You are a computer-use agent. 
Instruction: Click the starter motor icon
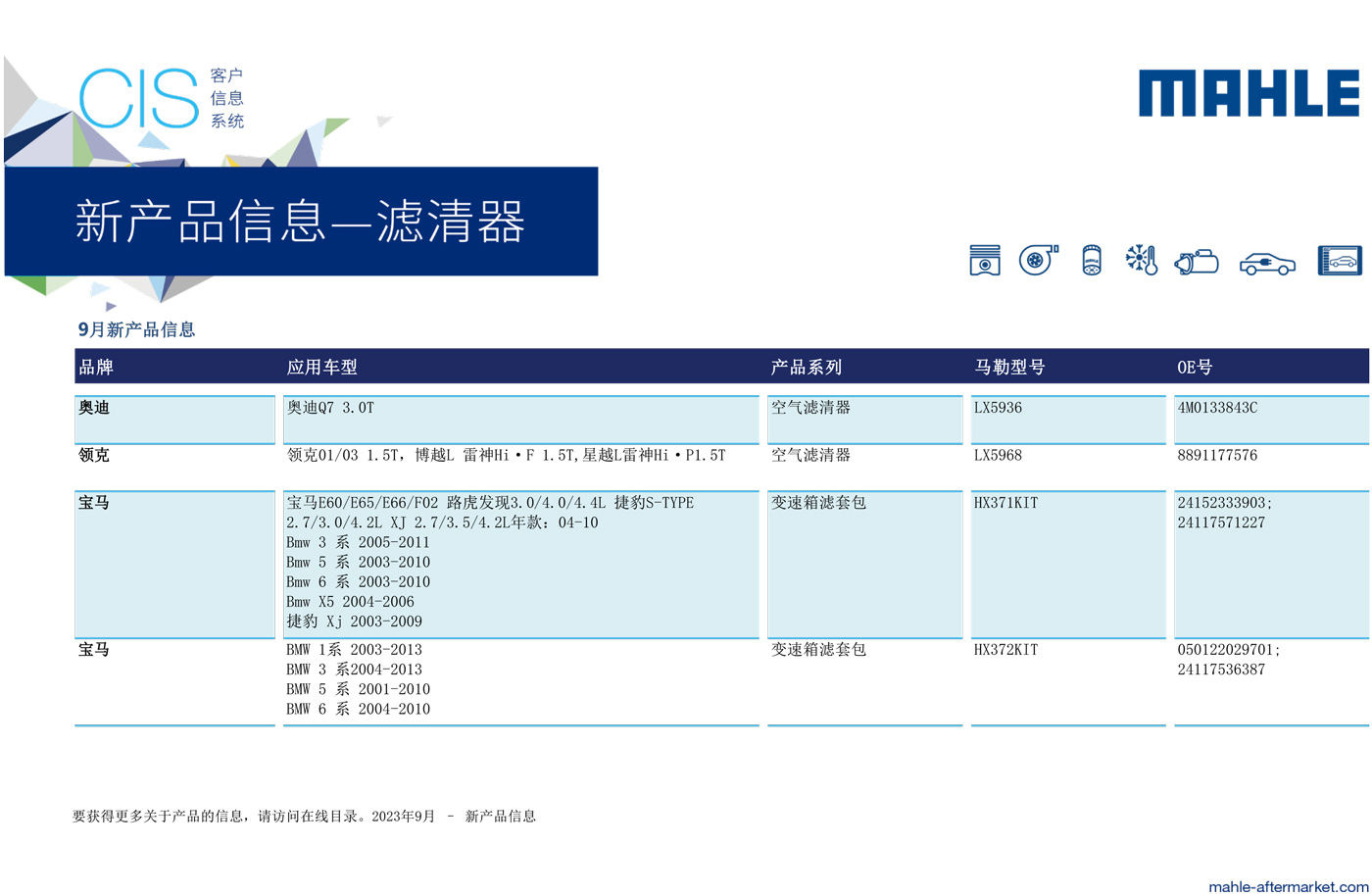1197,262
